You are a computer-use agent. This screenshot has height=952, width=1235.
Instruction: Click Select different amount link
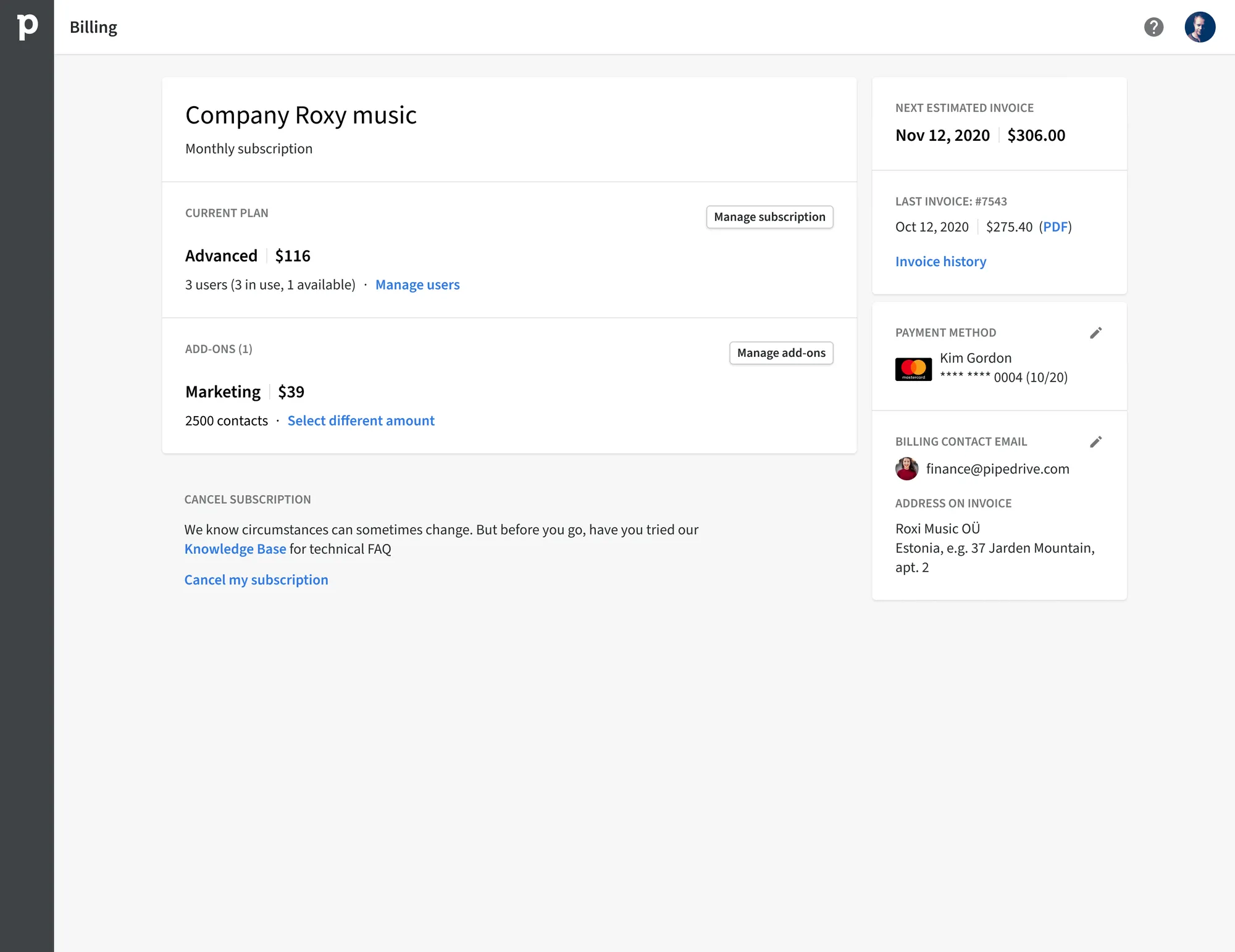[x=361, y=420]
